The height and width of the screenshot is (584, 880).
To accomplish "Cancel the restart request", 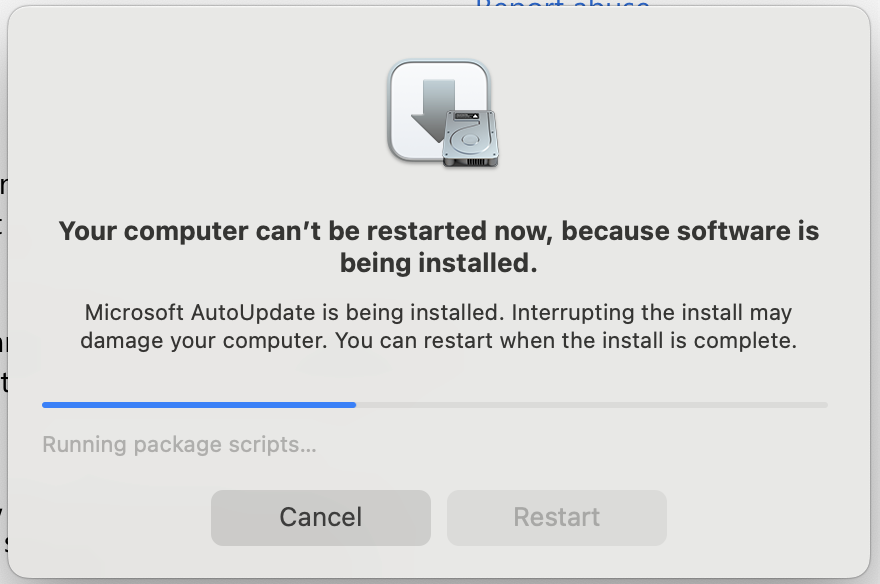I will (320, 517).
